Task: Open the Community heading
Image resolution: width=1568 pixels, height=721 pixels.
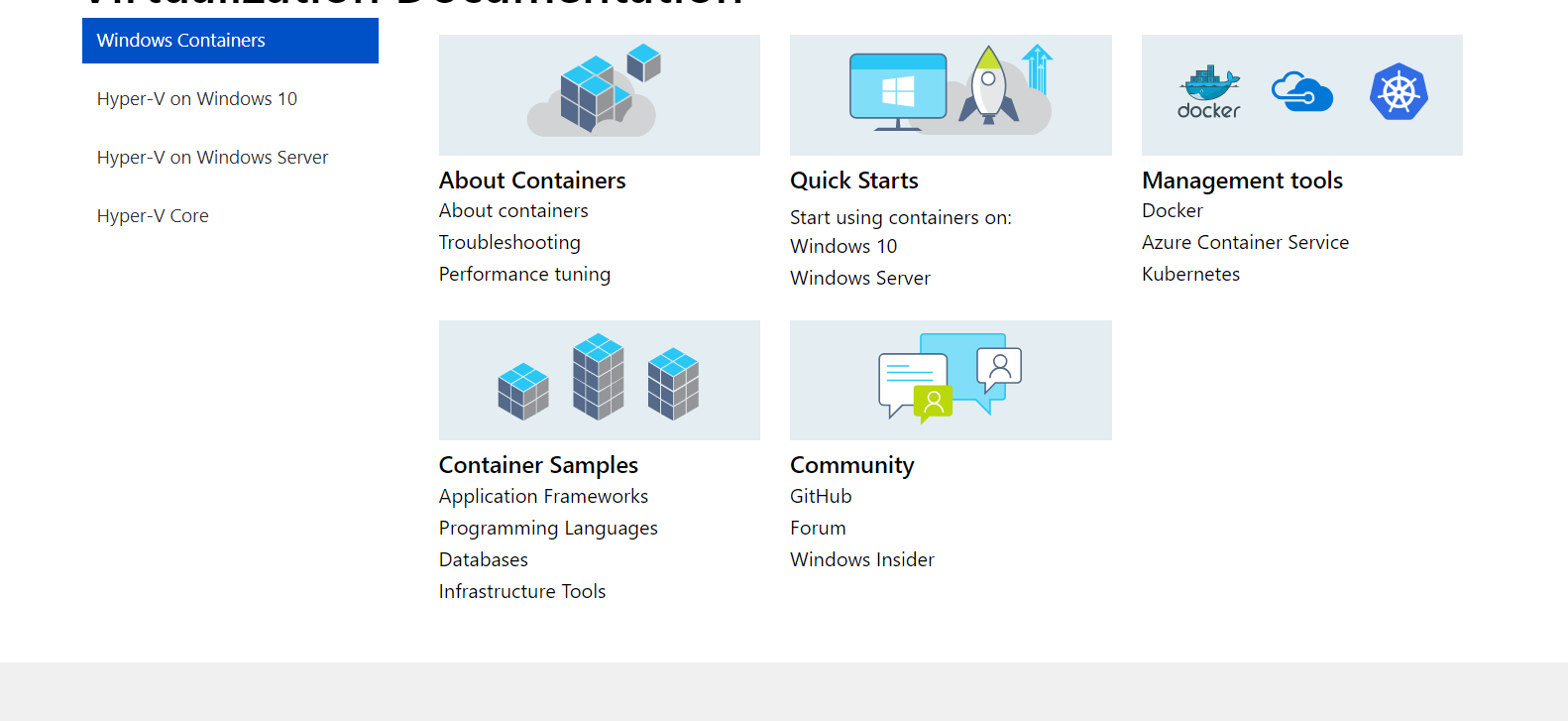Action: (x=851, y=465)
